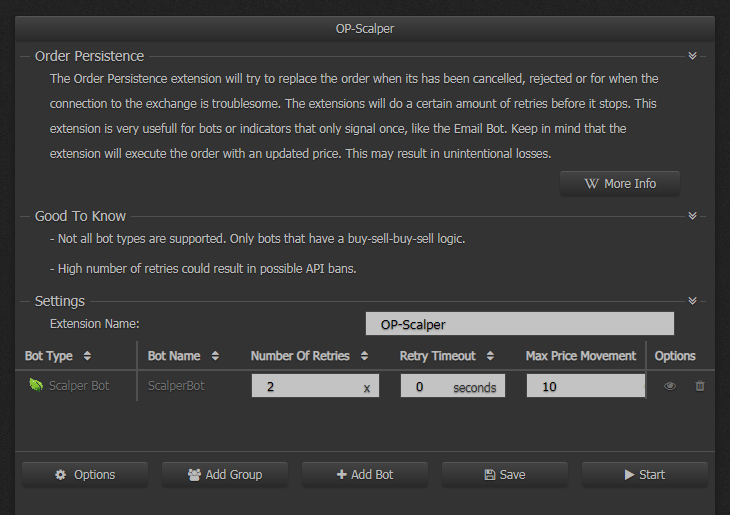
Task: Edit the Max Price Movement value field
Action: tap(586, 386)
